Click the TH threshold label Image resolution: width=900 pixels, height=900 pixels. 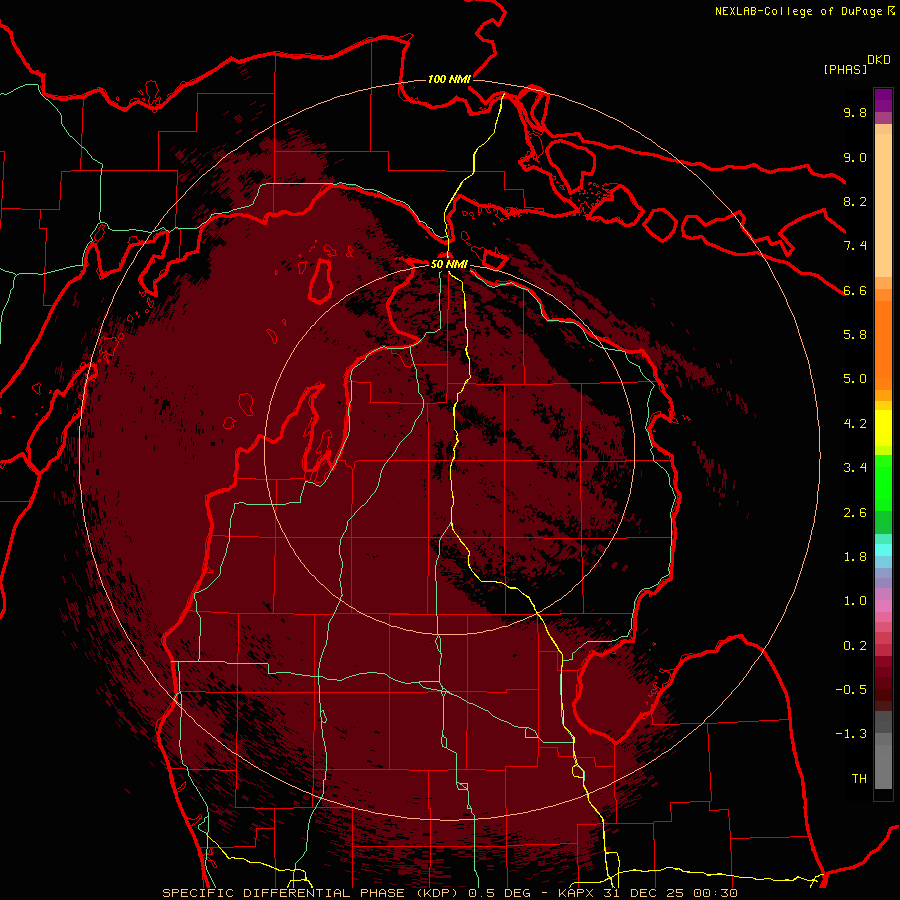[x=859, y=779]
